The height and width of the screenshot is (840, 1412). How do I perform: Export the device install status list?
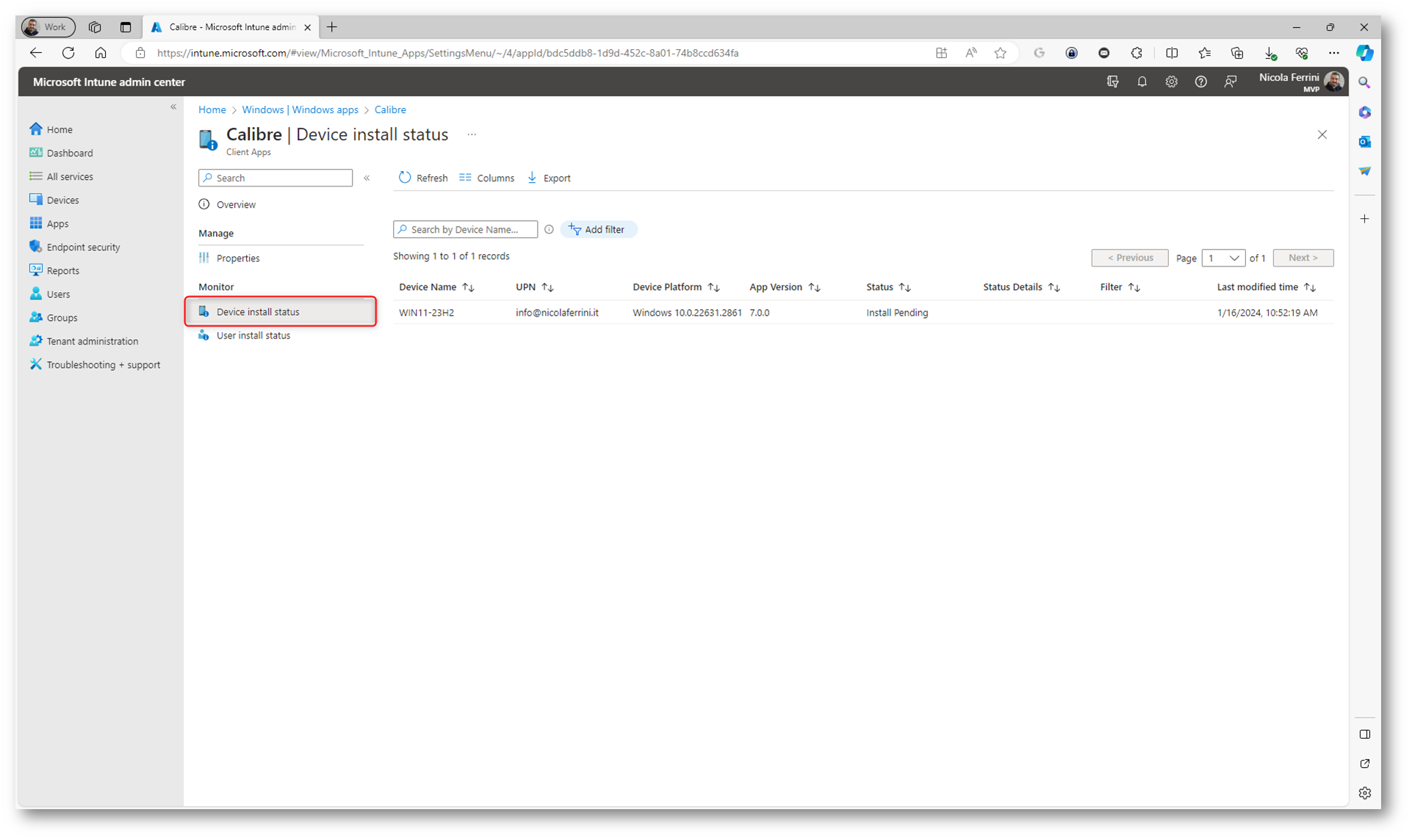tap(549, 178)
